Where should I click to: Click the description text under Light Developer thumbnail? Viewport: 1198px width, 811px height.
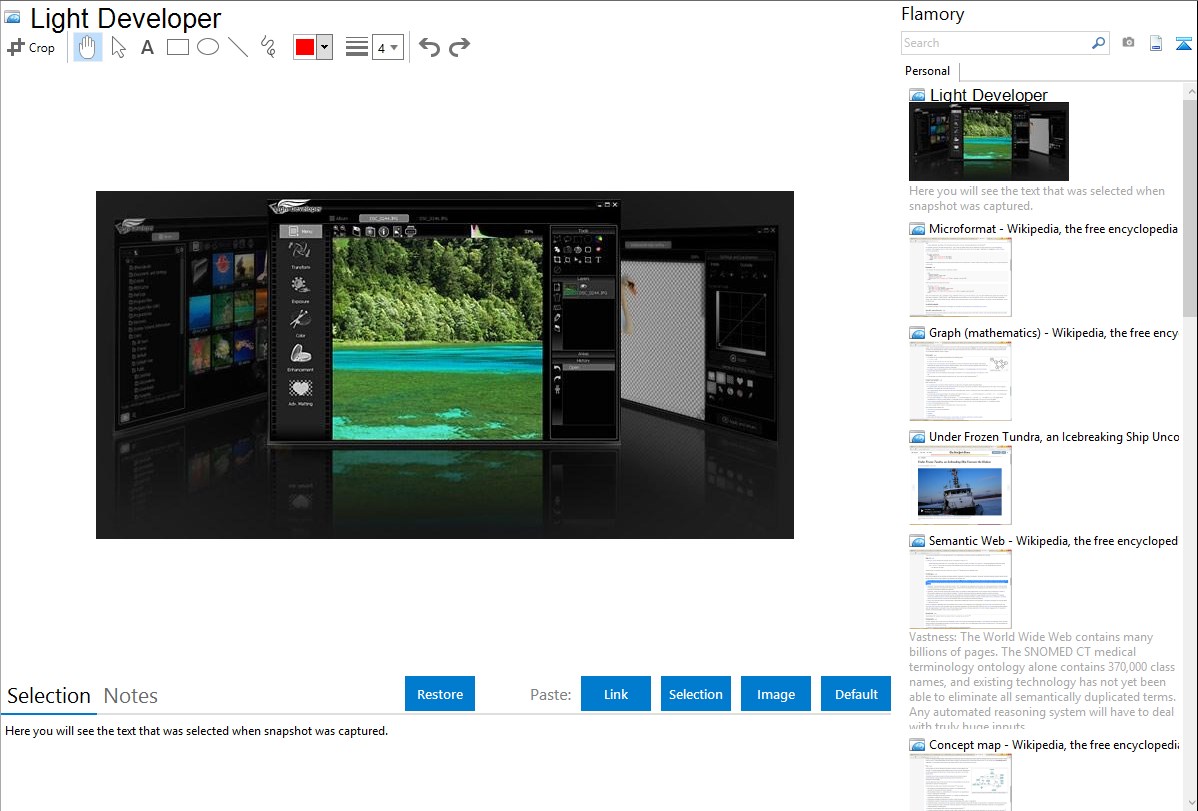tap(1037, 198)
